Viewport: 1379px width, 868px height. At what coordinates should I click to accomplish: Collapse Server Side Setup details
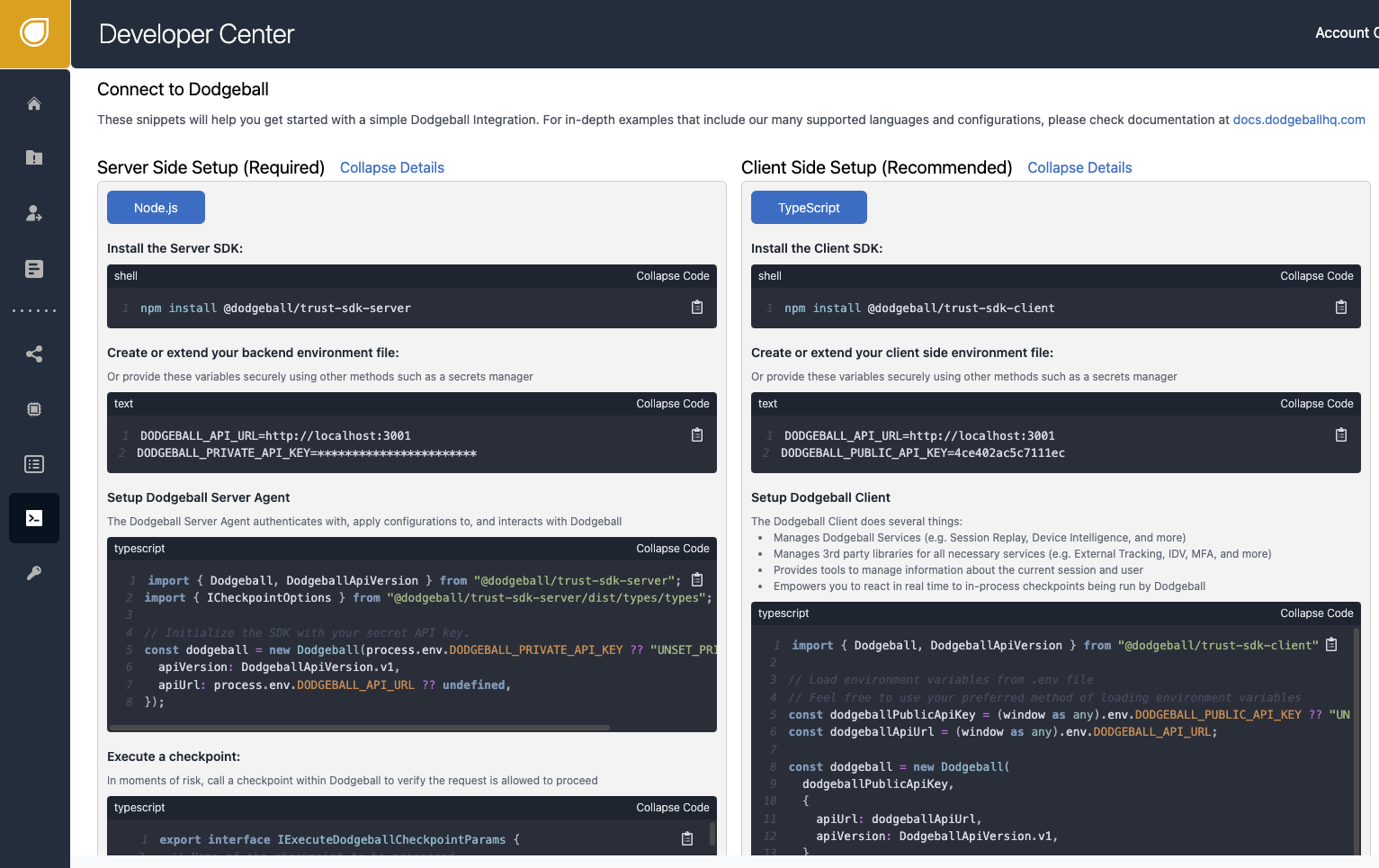tap(392, 167)
